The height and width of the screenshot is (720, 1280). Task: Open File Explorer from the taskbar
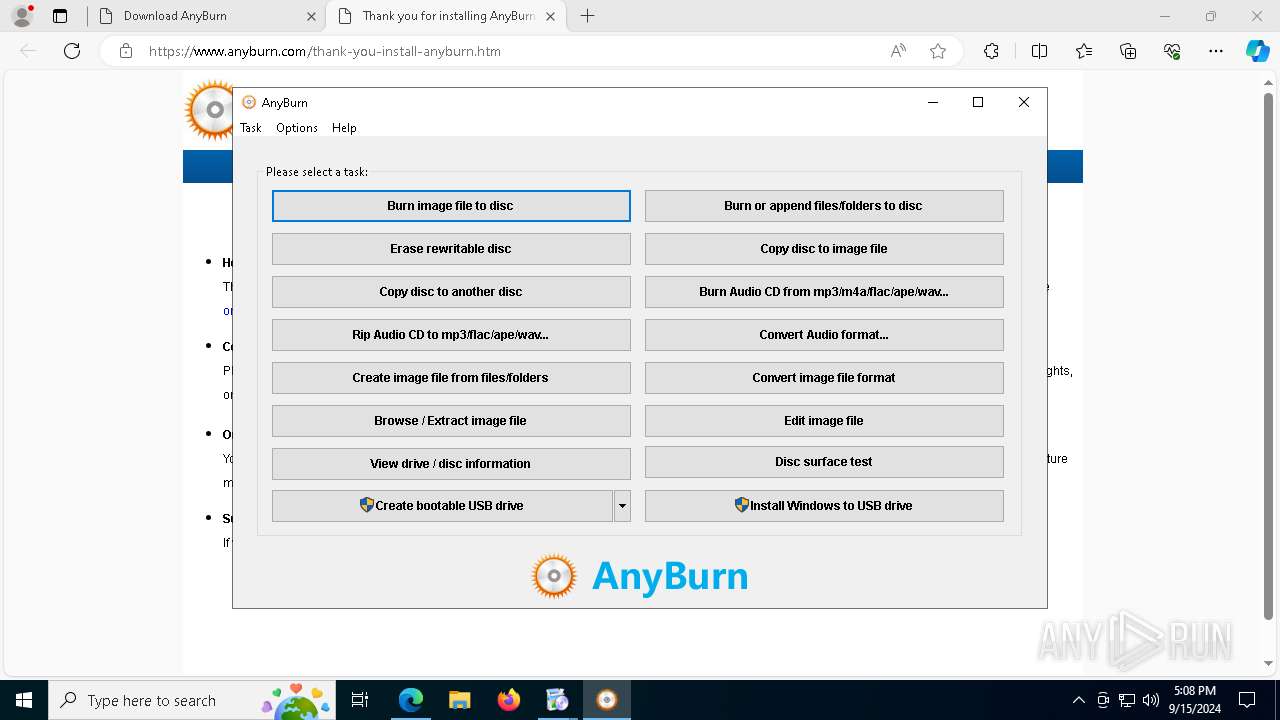[x=459, y=700]
